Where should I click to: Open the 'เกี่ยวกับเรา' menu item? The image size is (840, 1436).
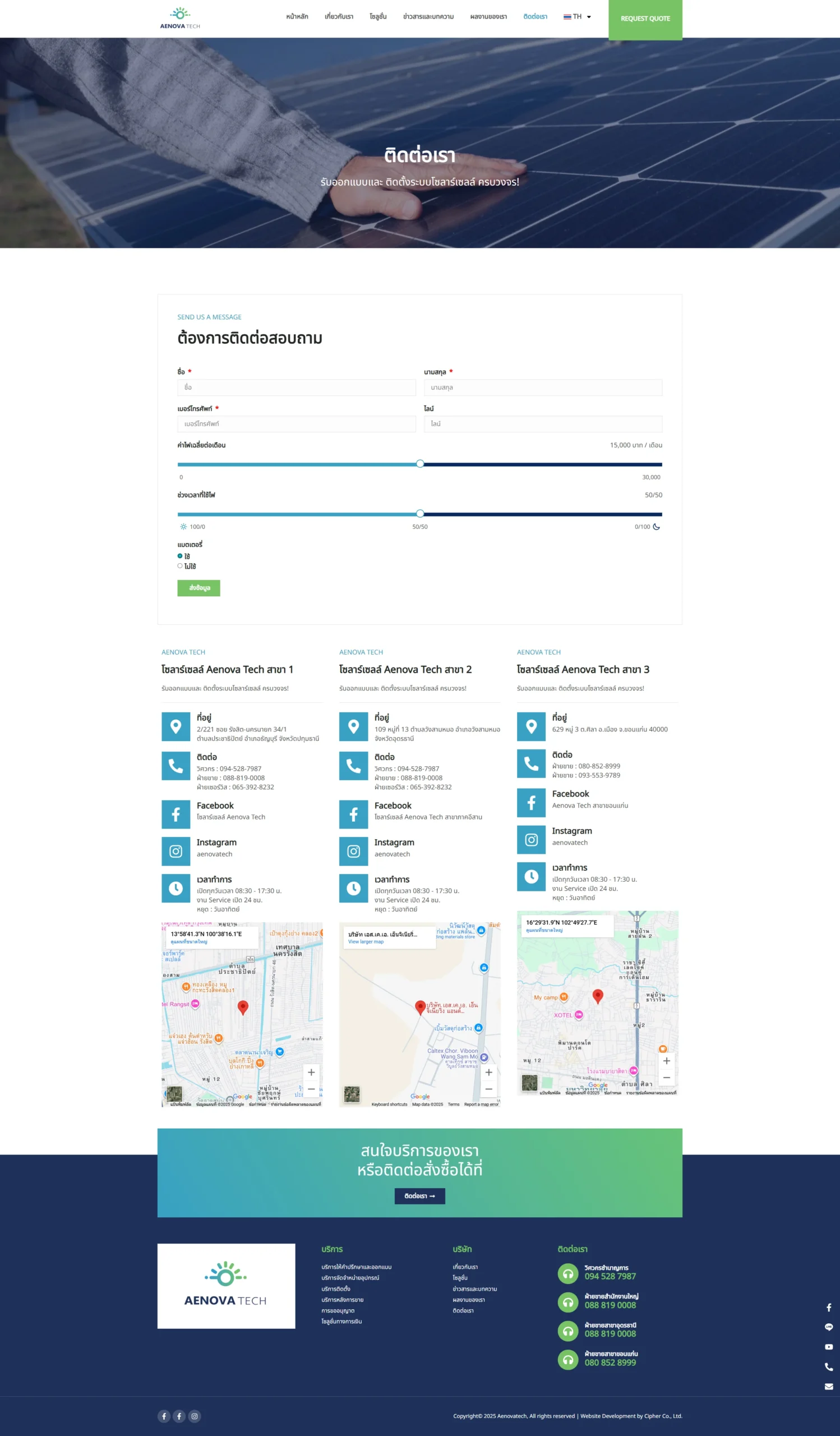click(339, 17)
